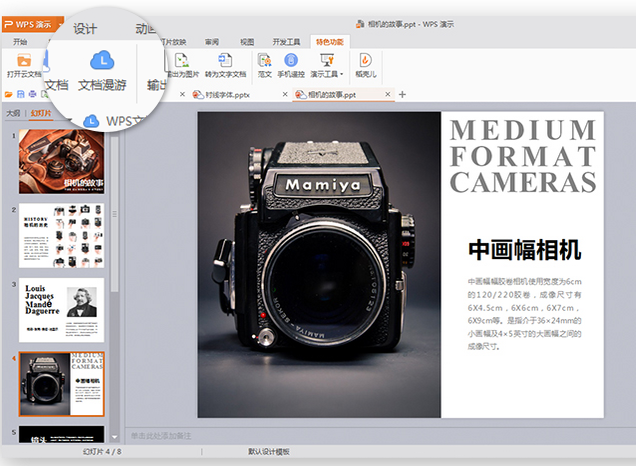Click the 输出为图片 export icon
This screenshot has width=636, height=466.
[x=181, y=61]
